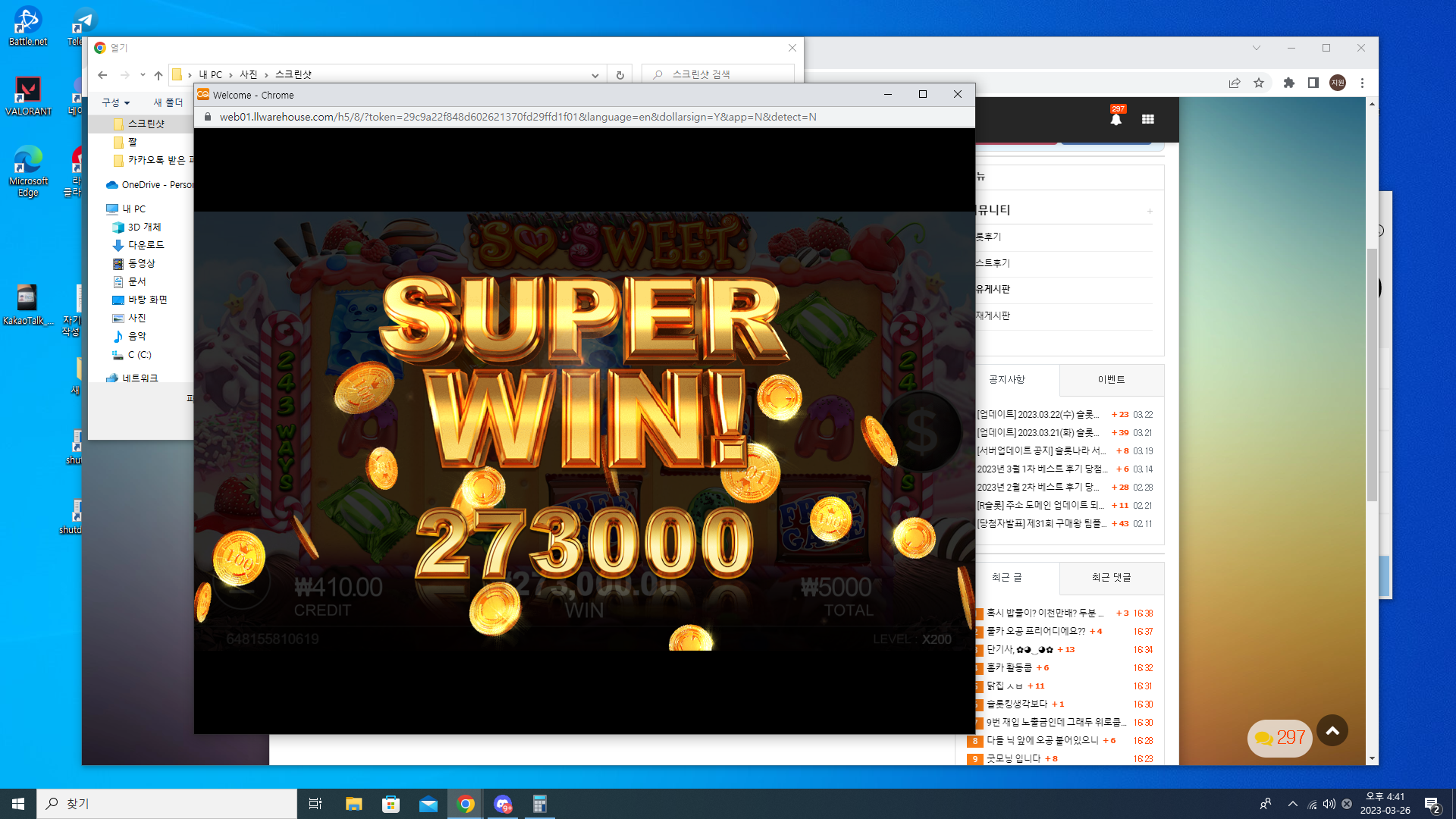1456x819 pixels.
Task: Open 2023.03.22(수) update notice
Action: [x=1037, y=415]
